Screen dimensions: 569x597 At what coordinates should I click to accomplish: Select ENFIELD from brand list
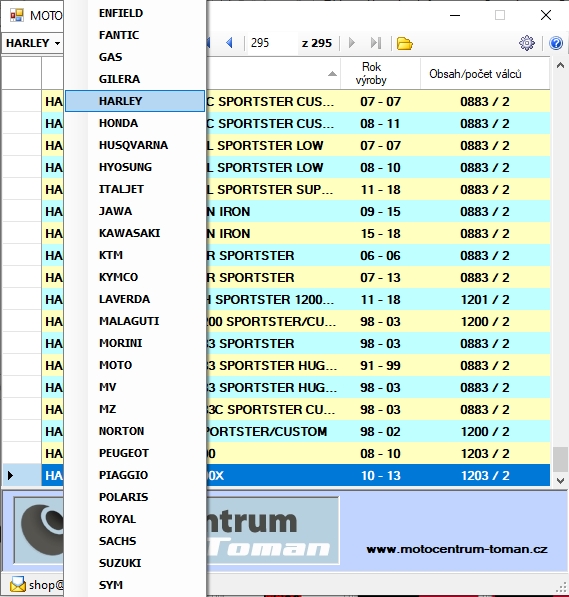[x=135, y=13]
